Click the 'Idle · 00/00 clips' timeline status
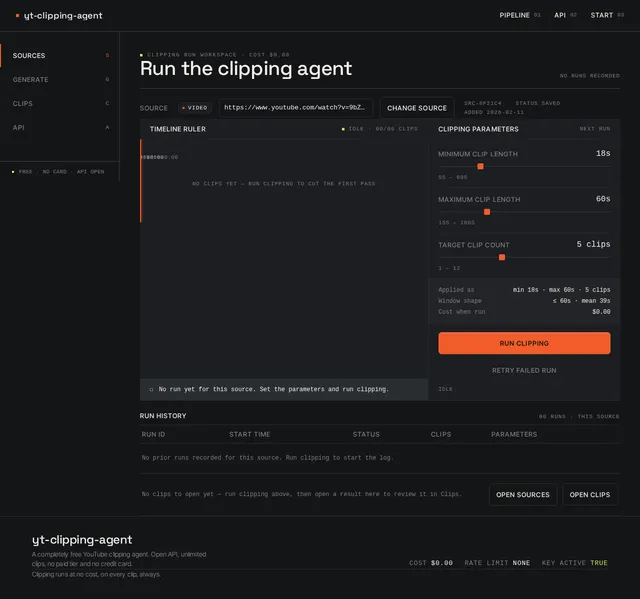This screenshot has height=599, width=640. [x=380, y=129]
